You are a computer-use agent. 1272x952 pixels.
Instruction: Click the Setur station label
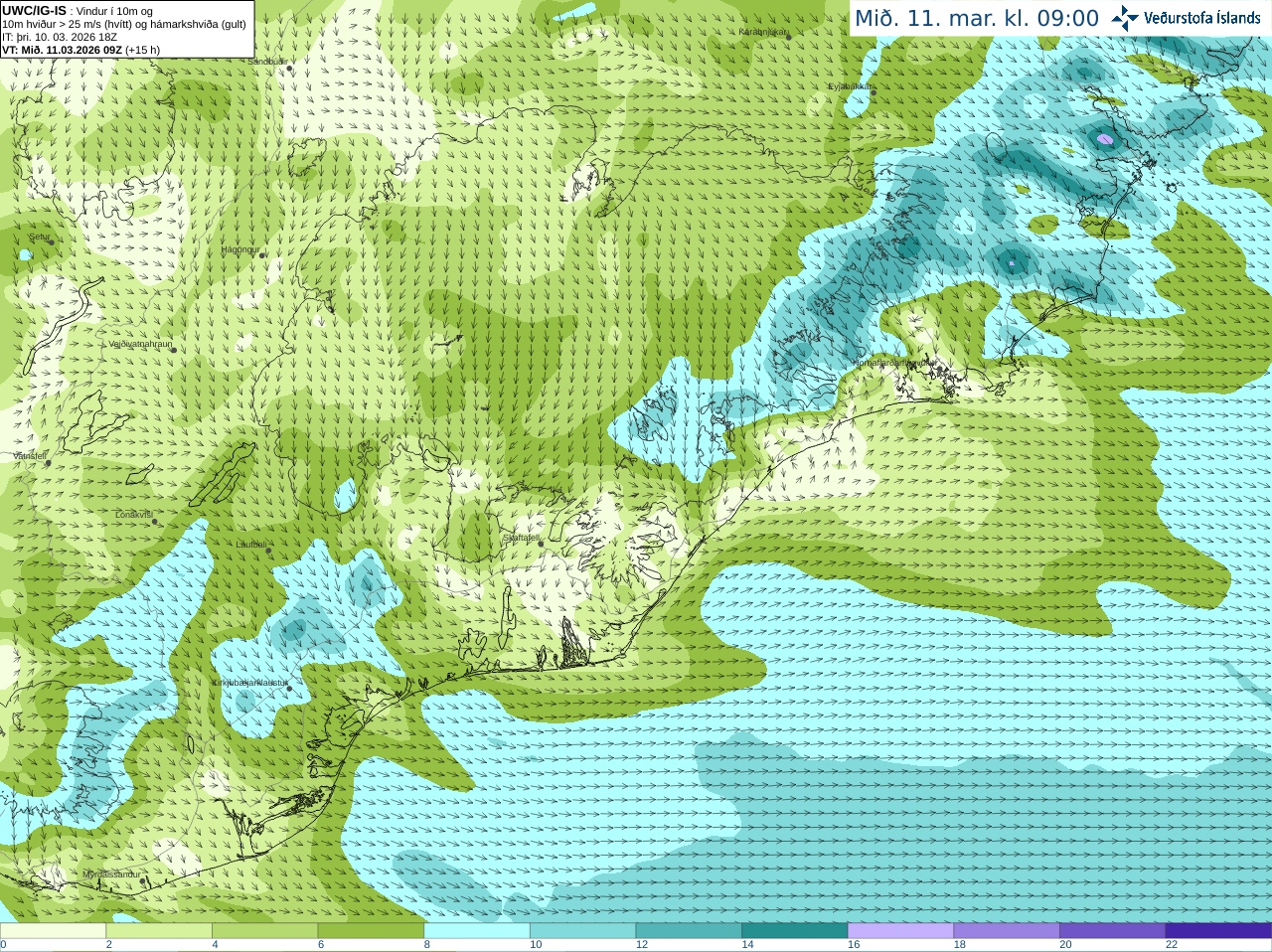click(39, 238)
